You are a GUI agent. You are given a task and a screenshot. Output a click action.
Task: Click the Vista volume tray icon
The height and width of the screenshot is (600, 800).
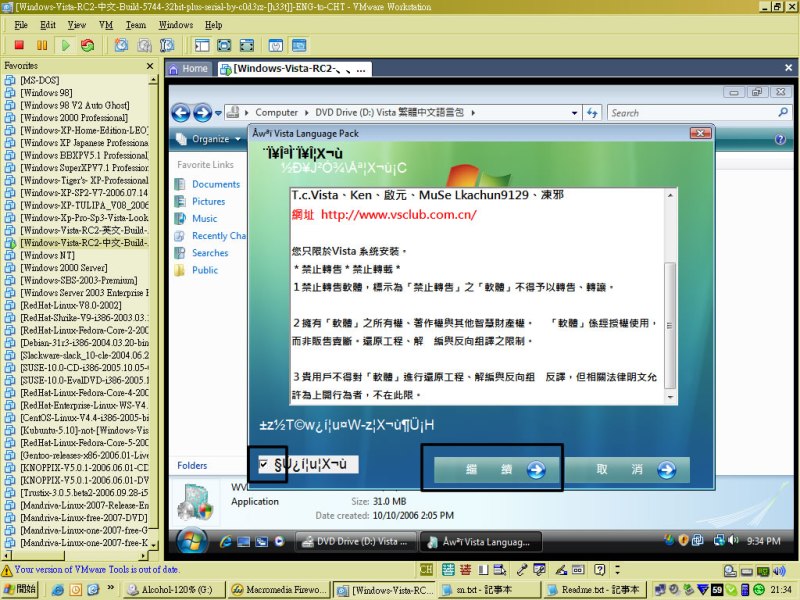click(733, 540)
